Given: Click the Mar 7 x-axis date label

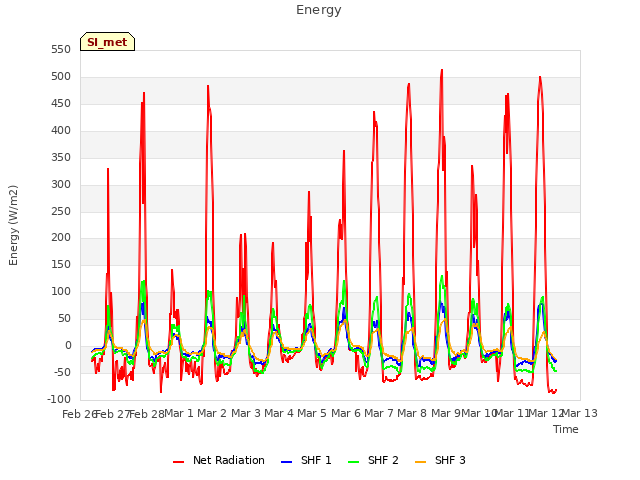Looking at the screenshot, I should click(x=379, y=413).
